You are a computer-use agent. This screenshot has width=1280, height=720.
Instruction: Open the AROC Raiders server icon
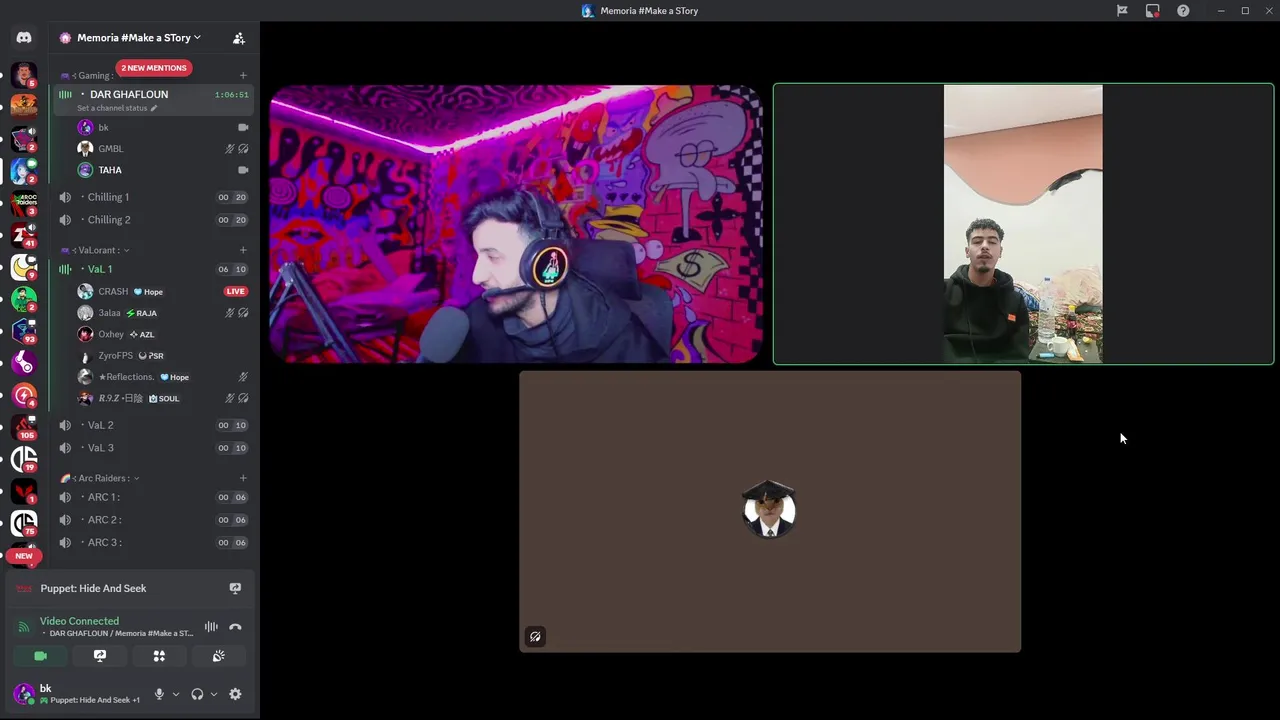[24, 203]
